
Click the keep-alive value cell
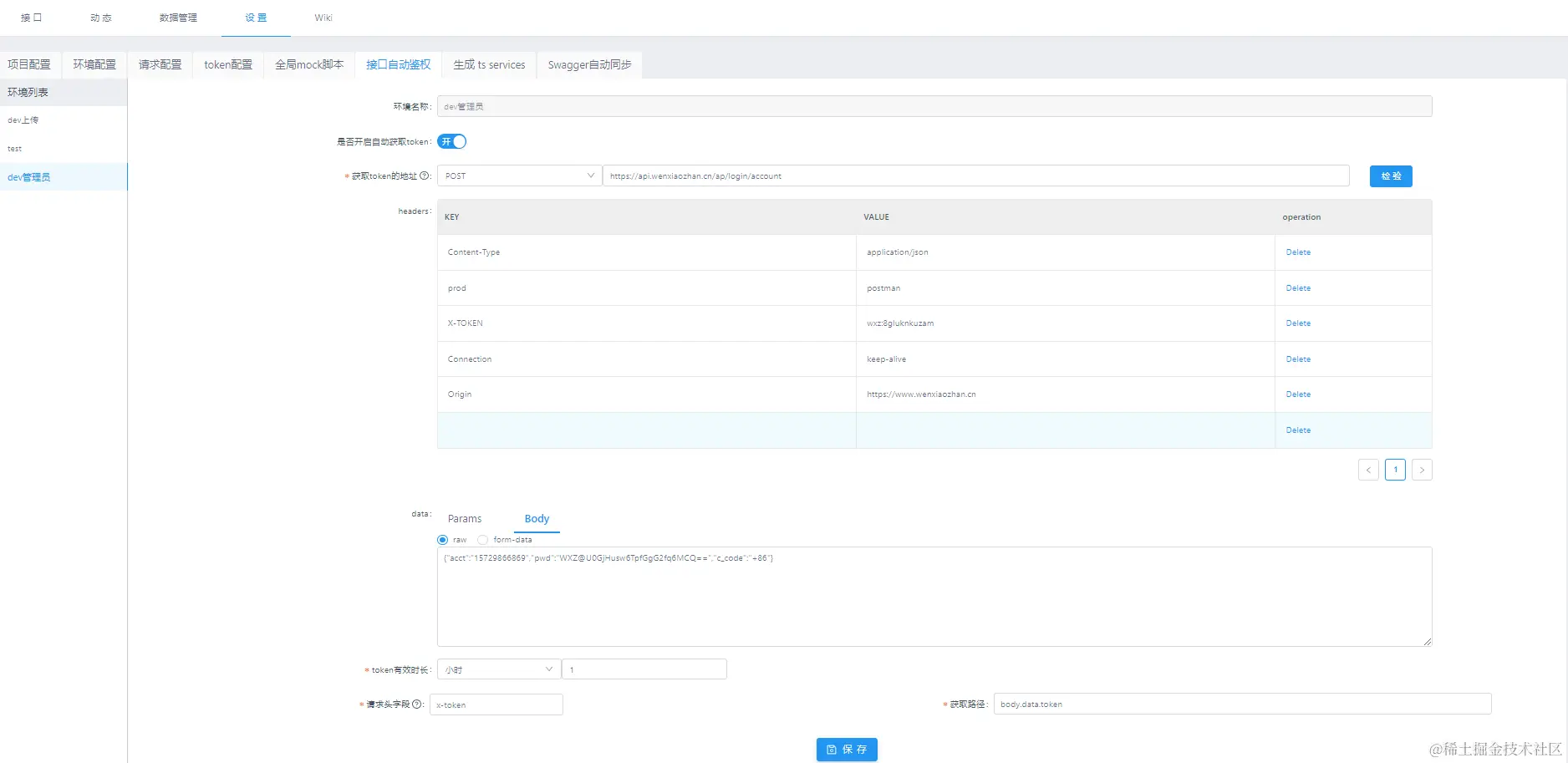coord(1066,359)
